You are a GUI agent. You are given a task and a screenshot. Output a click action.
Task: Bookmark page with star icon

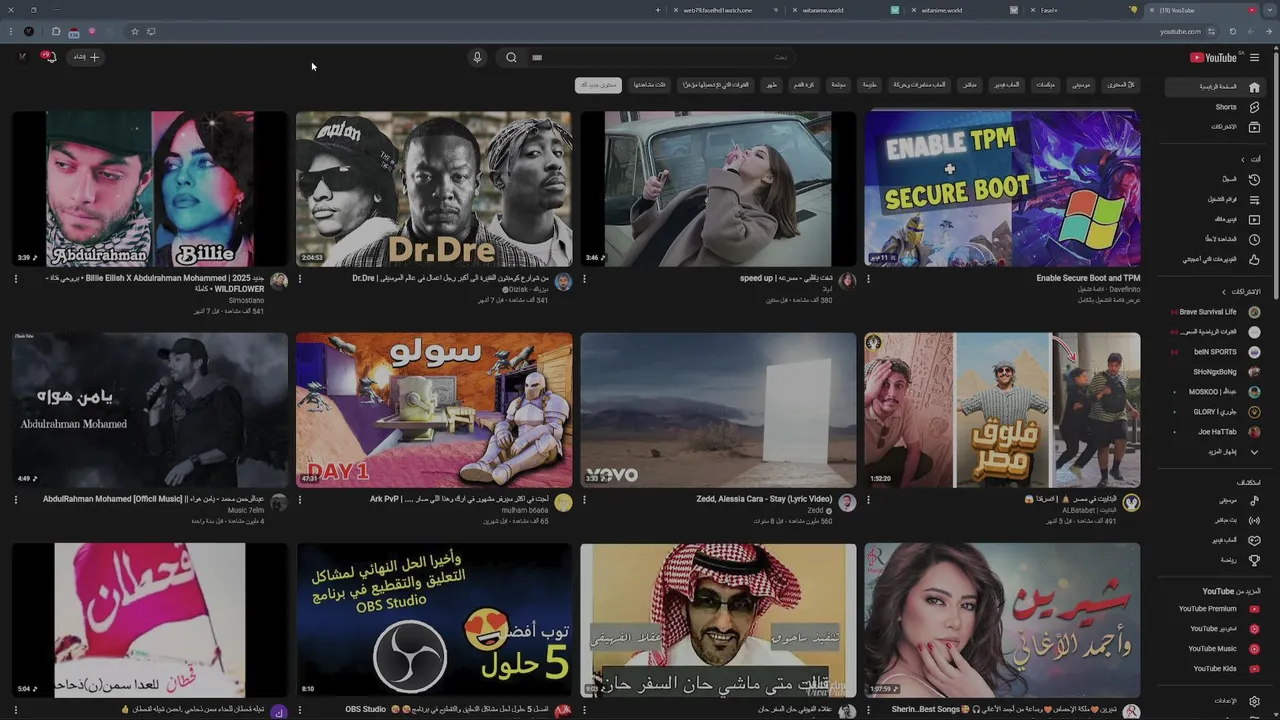tap(134, 32)
